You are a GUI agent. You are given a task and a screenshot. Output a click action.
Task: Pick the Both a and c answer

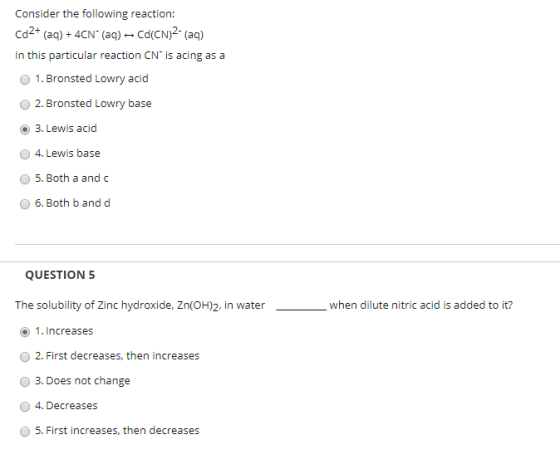25,179
